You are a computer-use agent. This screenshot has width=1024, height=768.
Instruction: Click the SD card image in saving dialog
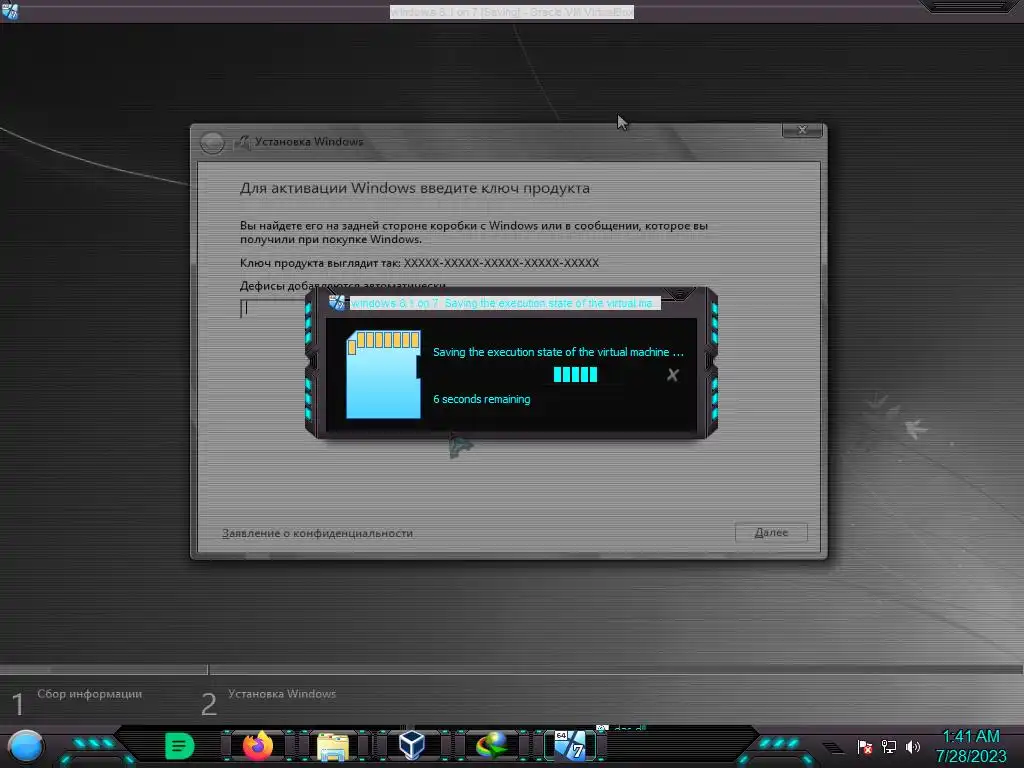[x=383, y=374]
